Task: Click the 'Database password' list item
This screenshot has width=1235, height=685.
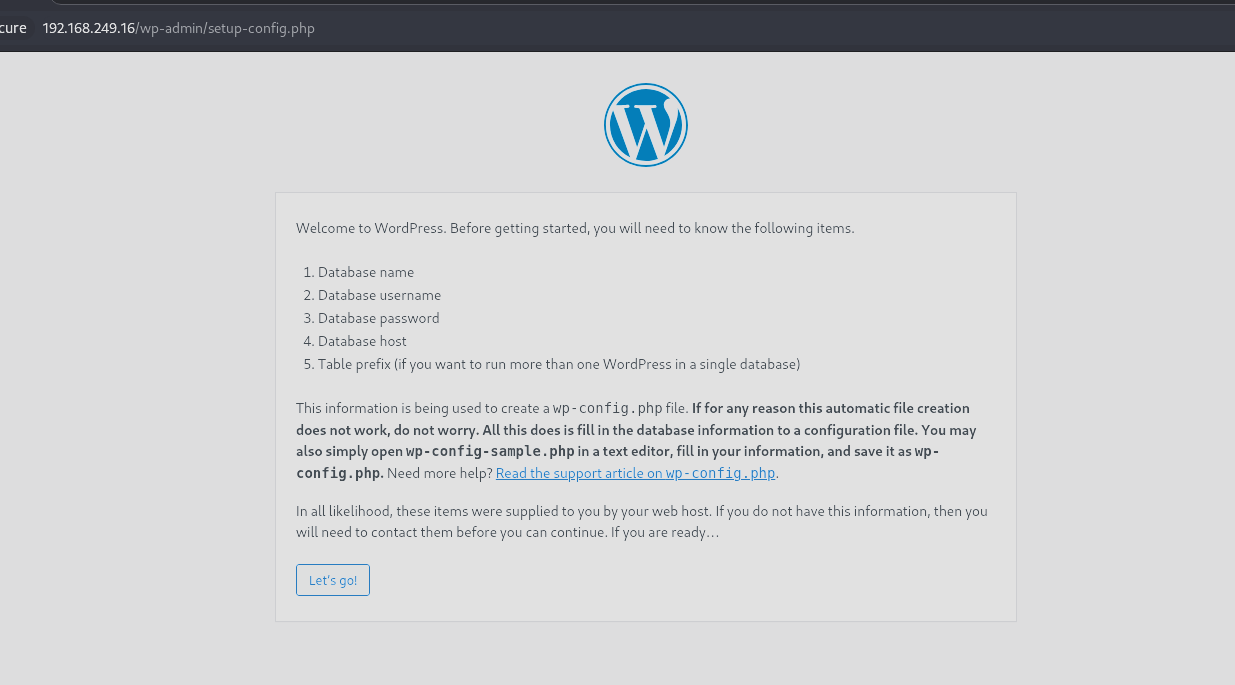Action: point(378,318)
